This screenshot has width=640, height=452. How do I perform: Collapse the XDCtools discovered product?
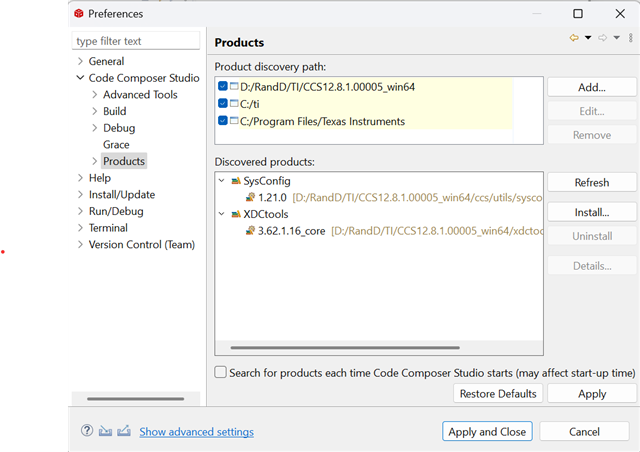pos(222,214)
